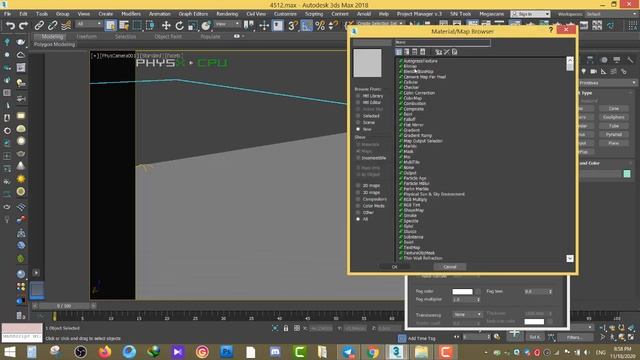The image size is (640, 360).
Task: Click the green object color swatch
Action: point(627,174)
